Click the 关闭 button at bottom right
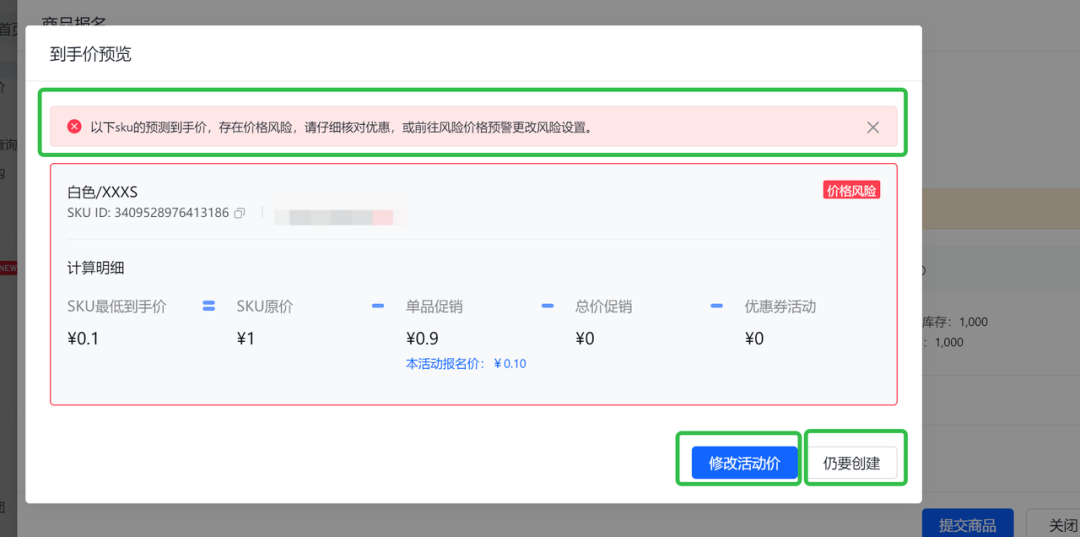This screenshot has height=537, width=1080. point(1062,525)
